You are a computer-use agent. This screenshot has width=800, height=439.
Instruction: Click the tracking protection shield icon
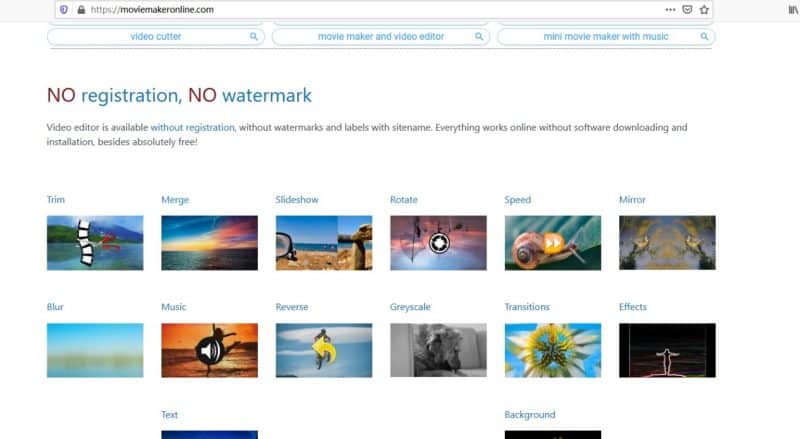pyautogui.click(x=64, y=10)
